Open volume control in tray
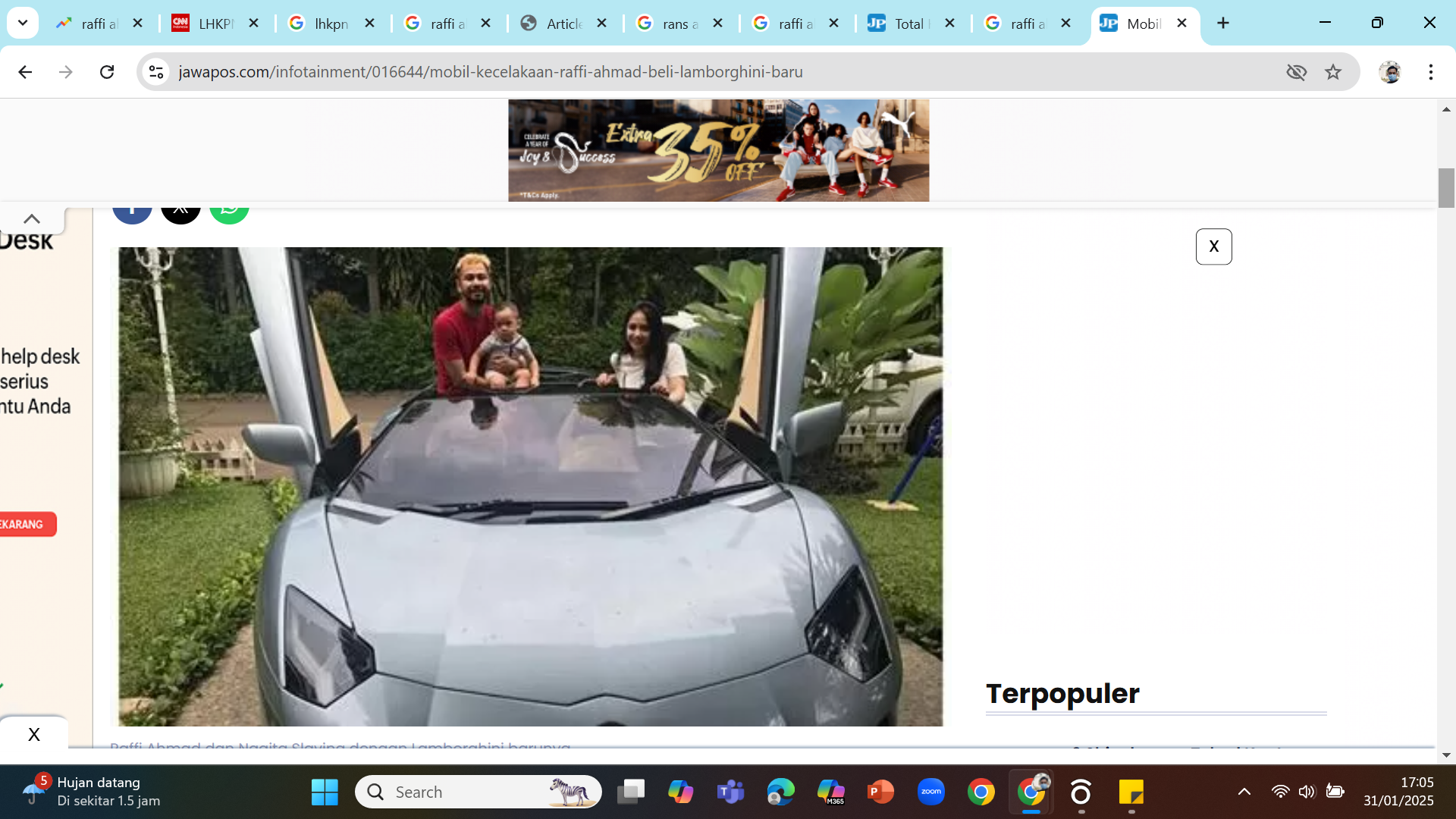 (x=1307, y=792)
